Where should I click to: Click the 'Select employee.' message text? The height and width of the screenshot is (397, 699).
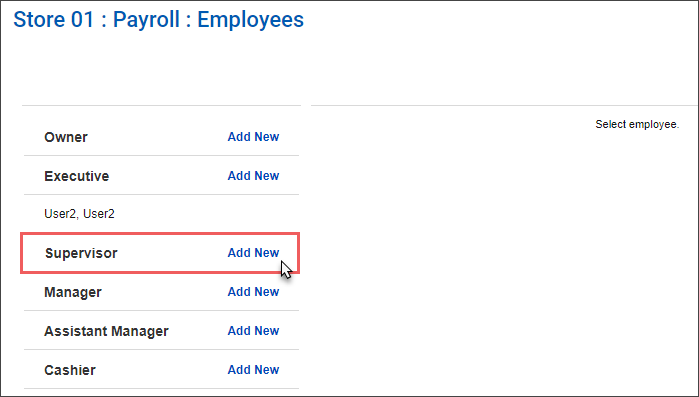[637, 124]
